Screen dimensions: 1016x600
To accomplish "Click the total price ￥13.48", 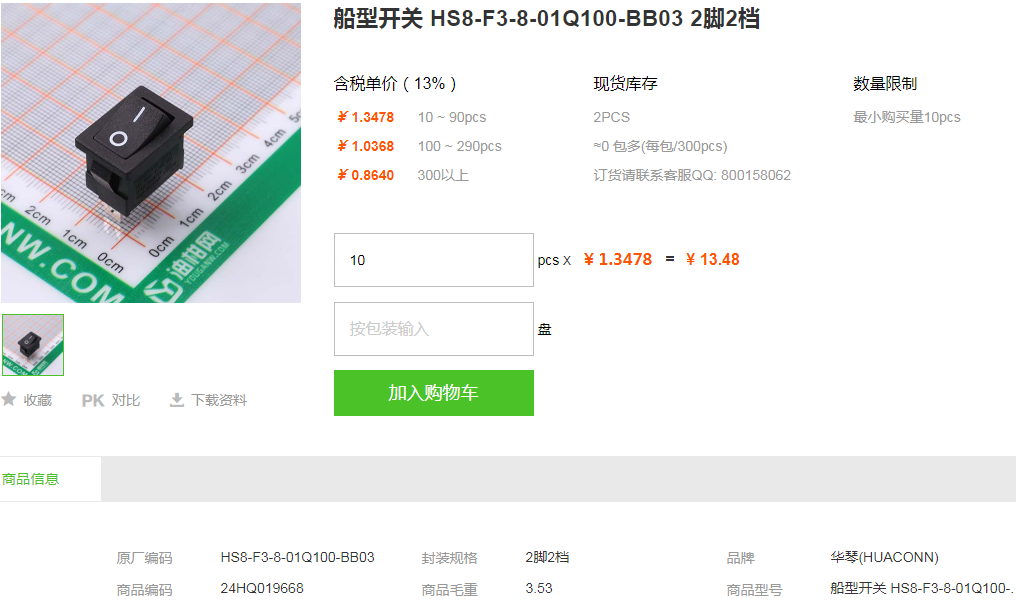I will click(x=712, y=260).
